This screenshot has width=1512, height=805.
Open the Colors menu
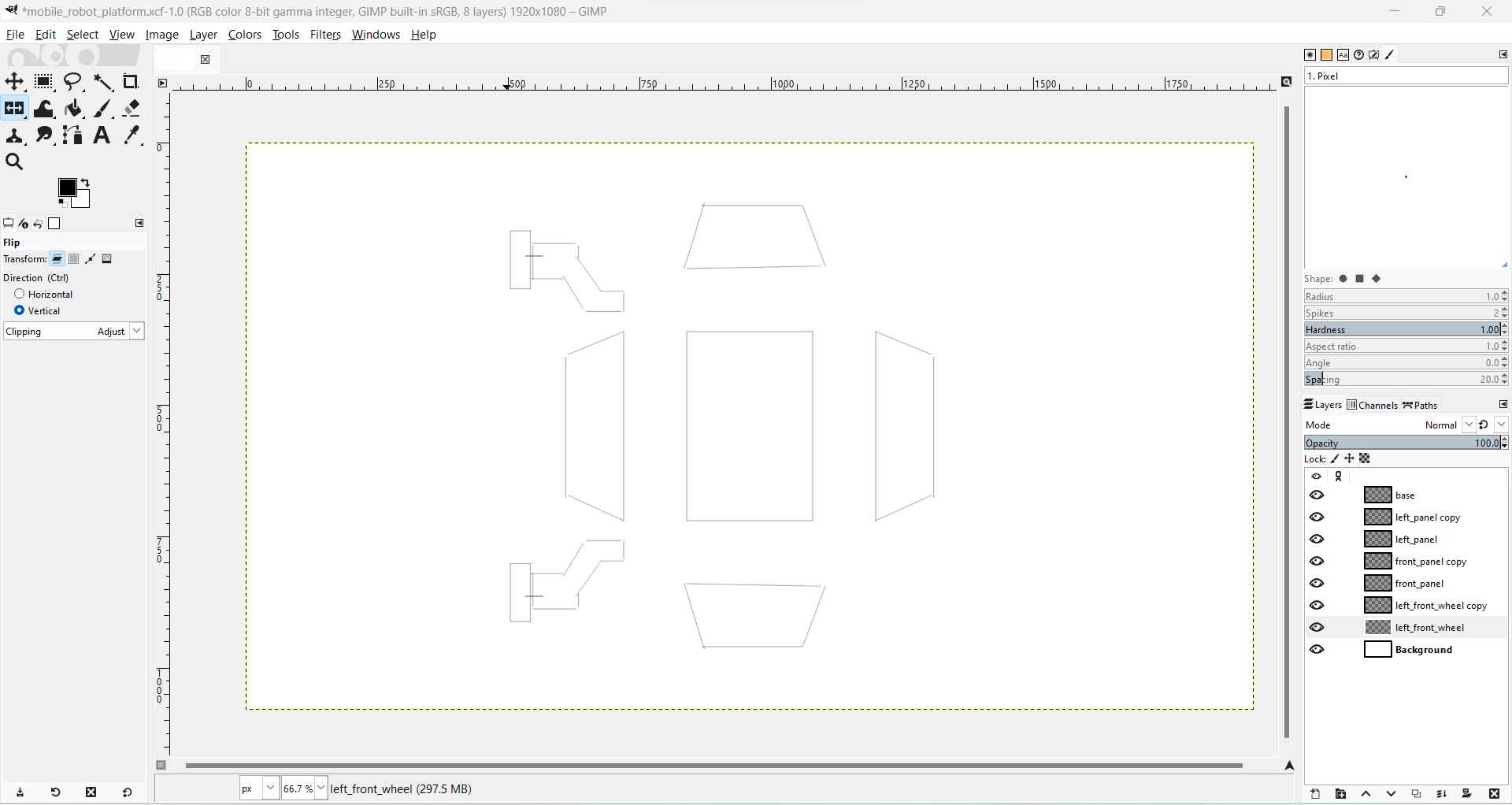pos(245,35)
